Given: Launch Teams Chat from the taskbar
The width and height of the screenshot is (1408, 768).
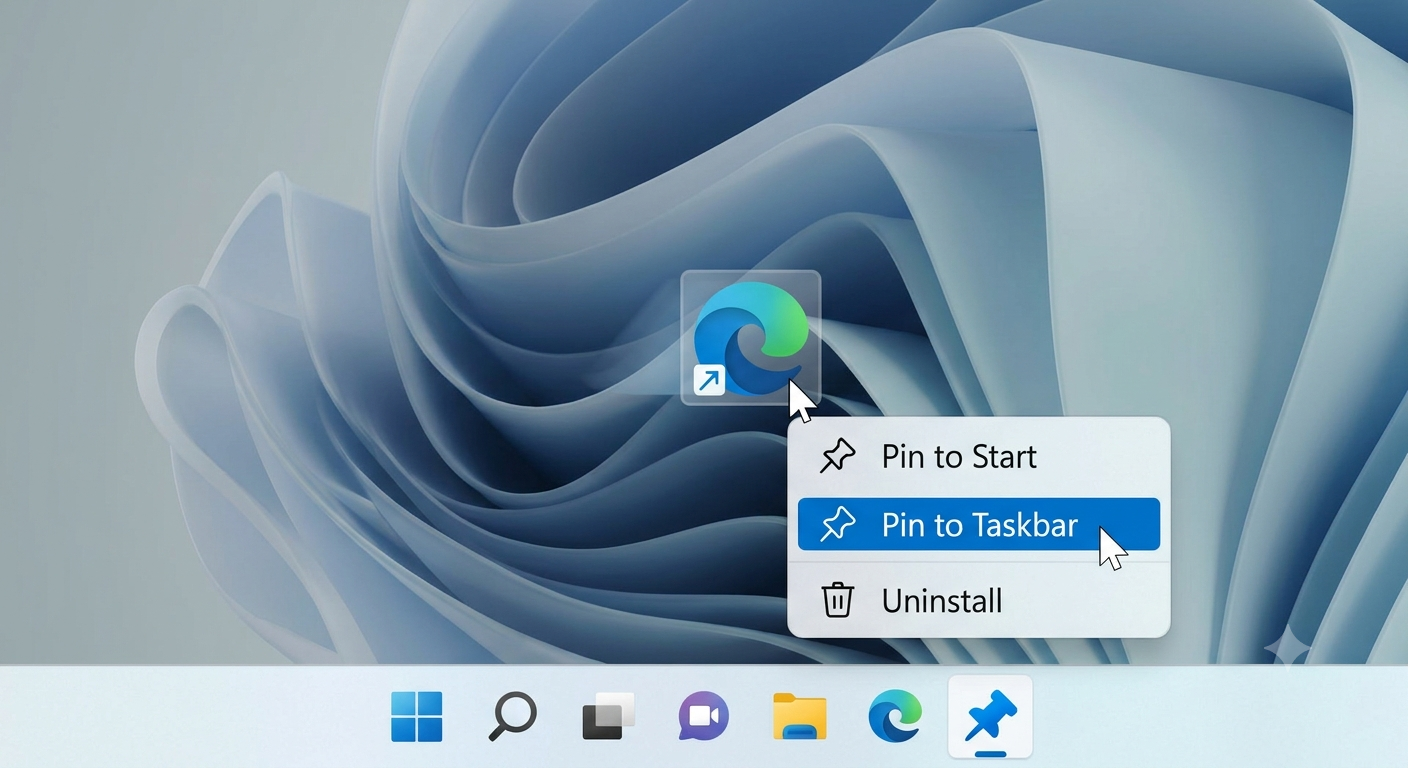Looking at the screenshot, I should [x=703, y=717].
